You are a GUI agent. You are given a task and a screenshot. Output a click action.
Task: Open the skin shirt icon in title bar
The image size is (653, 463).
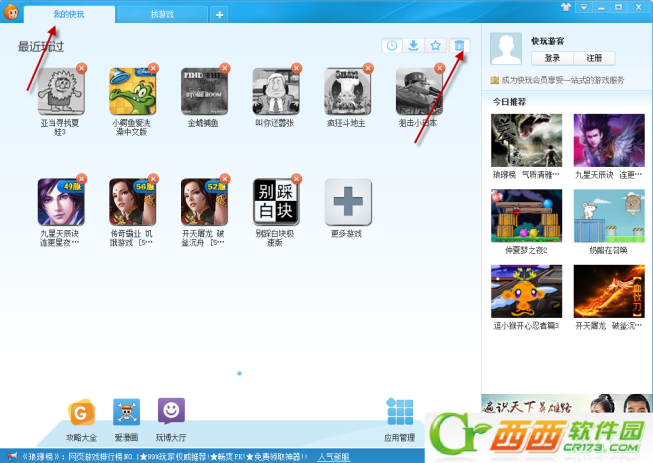566,7
